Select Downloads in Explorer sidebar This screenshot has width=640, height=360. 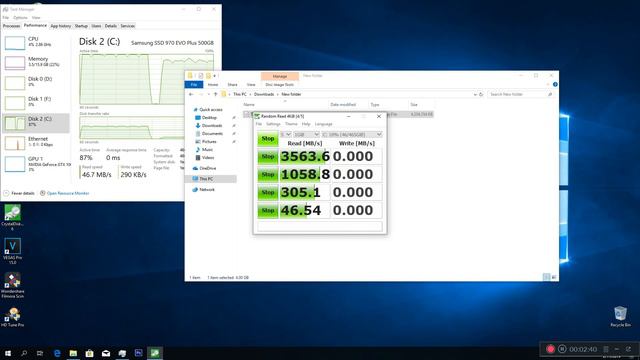point(212,126)
